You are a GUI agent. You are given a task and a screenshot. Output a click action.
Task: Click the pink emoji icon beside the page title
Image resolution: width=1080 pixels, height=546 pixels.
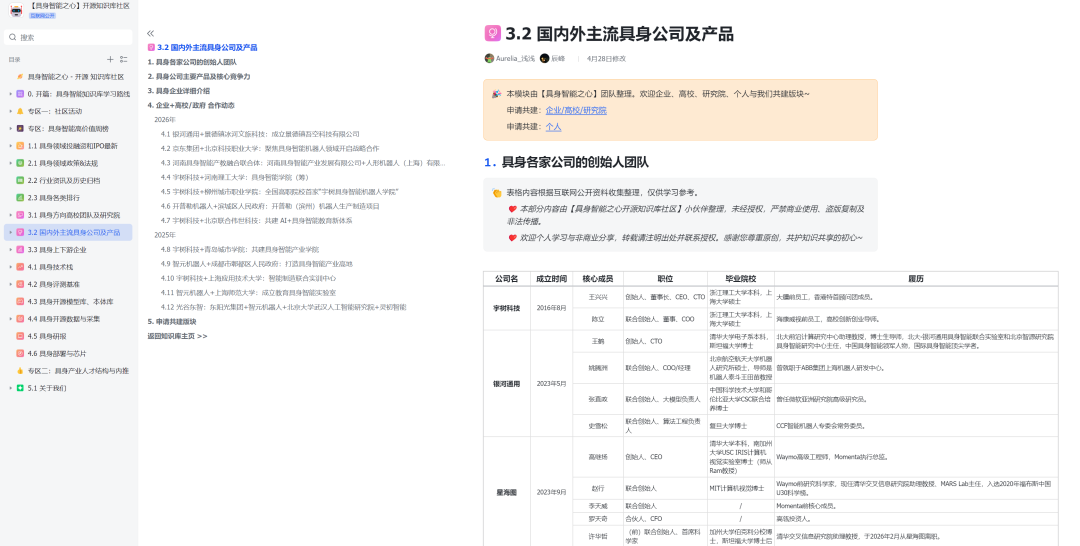[x=492, y=33]
